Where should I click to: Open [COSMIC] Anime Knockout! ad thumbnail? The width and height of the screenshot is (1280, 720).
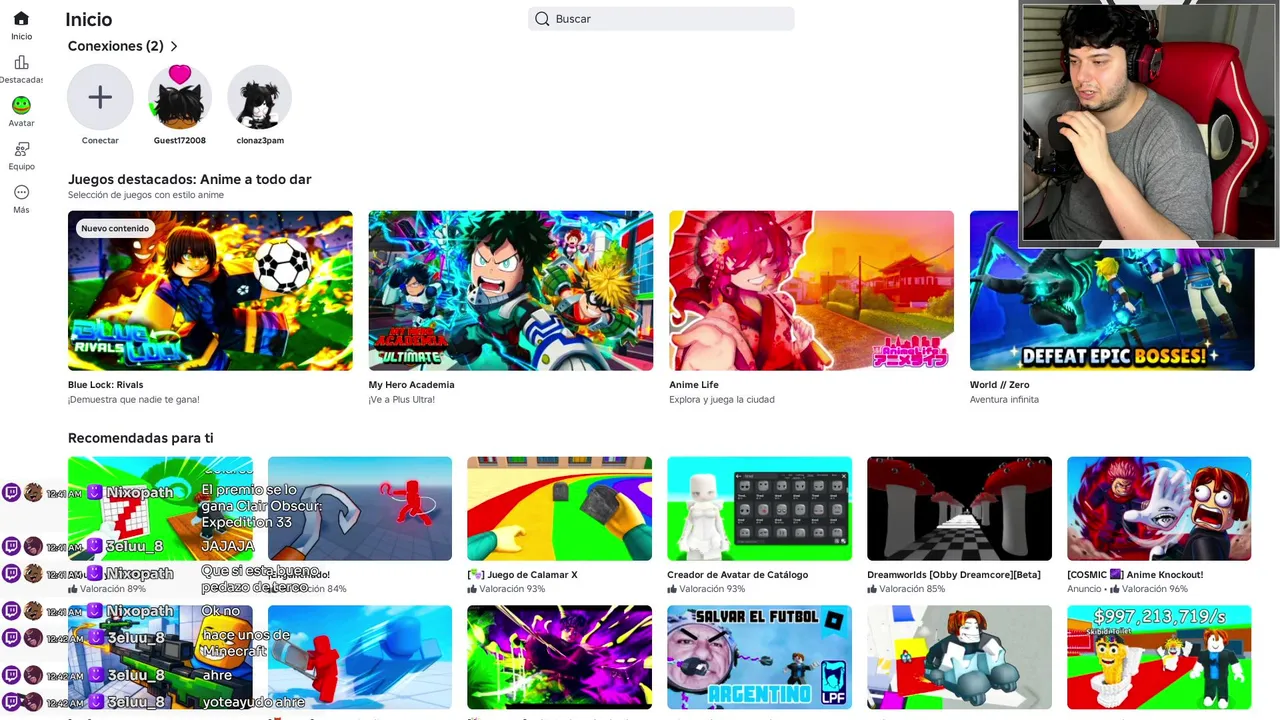(x=1159, y=508)
